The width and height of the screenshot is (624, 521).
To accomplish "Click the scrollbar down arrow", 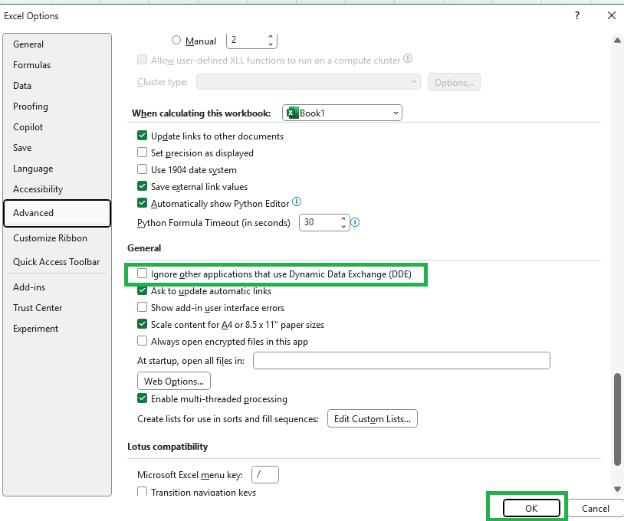I will point(617,489).
